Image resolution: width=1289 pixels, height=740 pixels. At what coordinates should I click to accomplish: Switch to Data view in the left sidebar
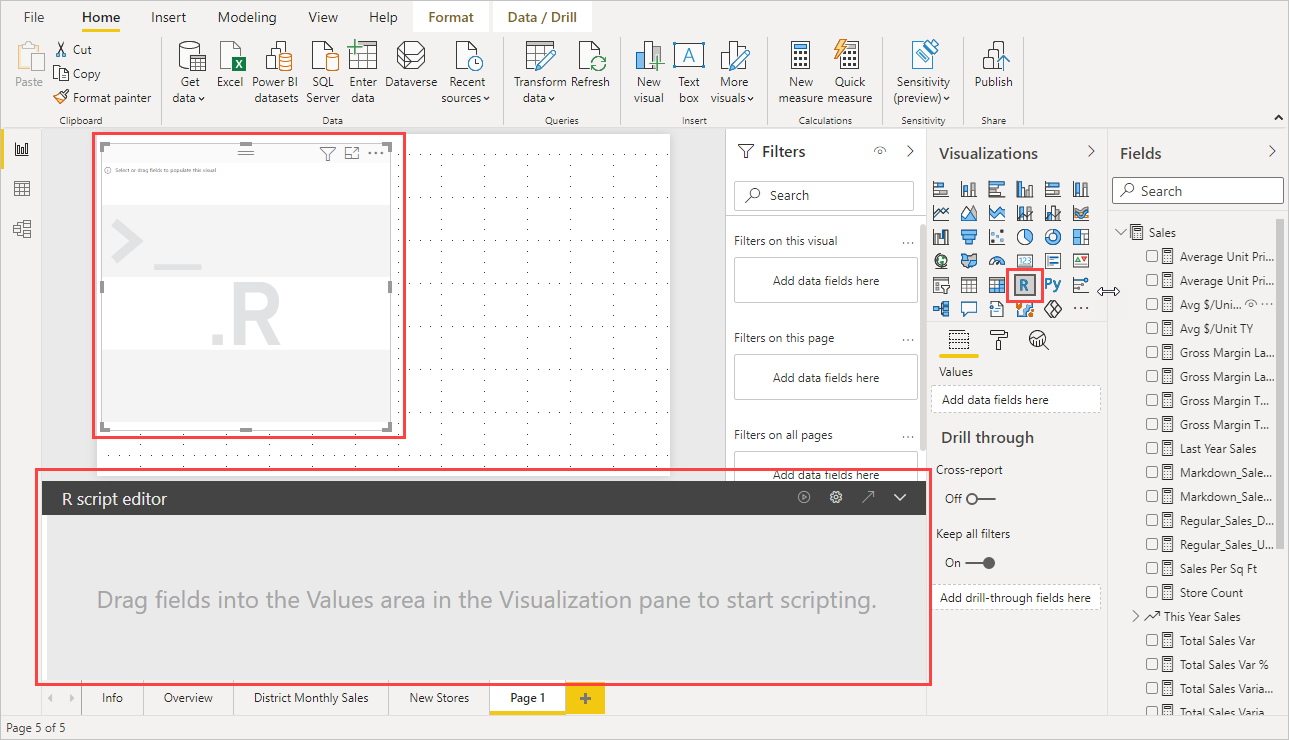[22, 188]
